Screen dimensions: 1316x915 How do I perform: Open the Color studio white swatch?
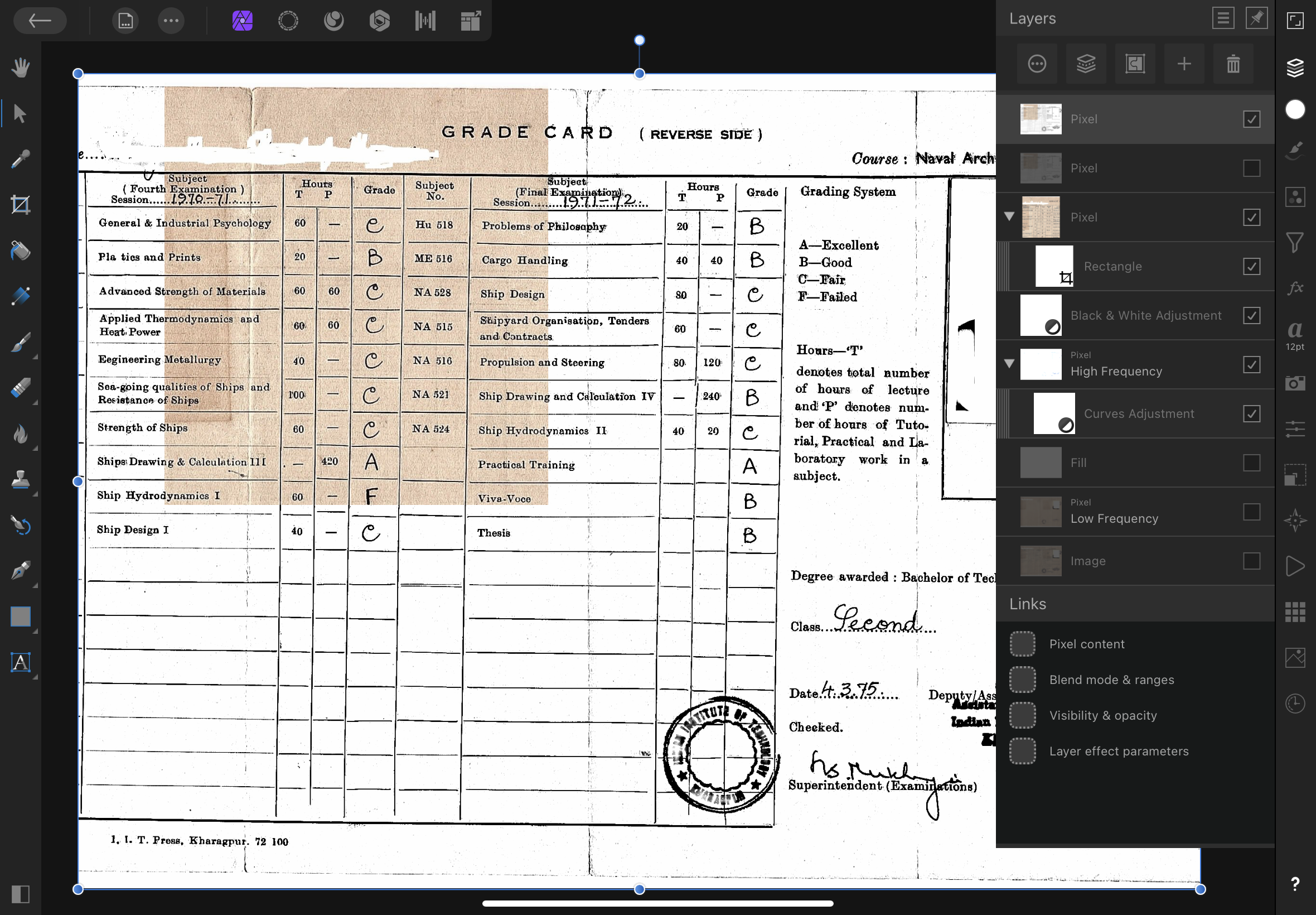click(x=1295, y=109)
